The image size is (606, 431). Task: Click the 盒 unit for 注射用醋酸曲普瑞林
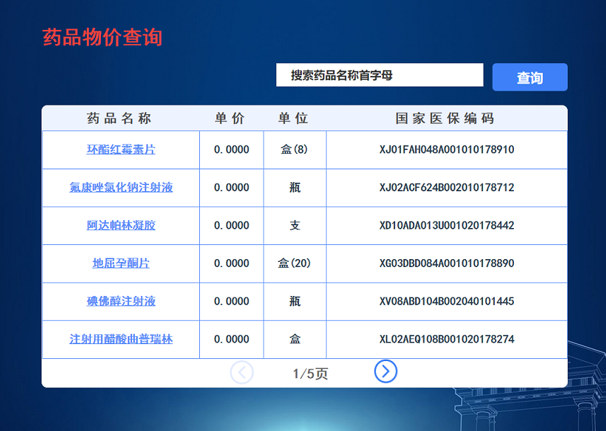(x=295, y=339)
